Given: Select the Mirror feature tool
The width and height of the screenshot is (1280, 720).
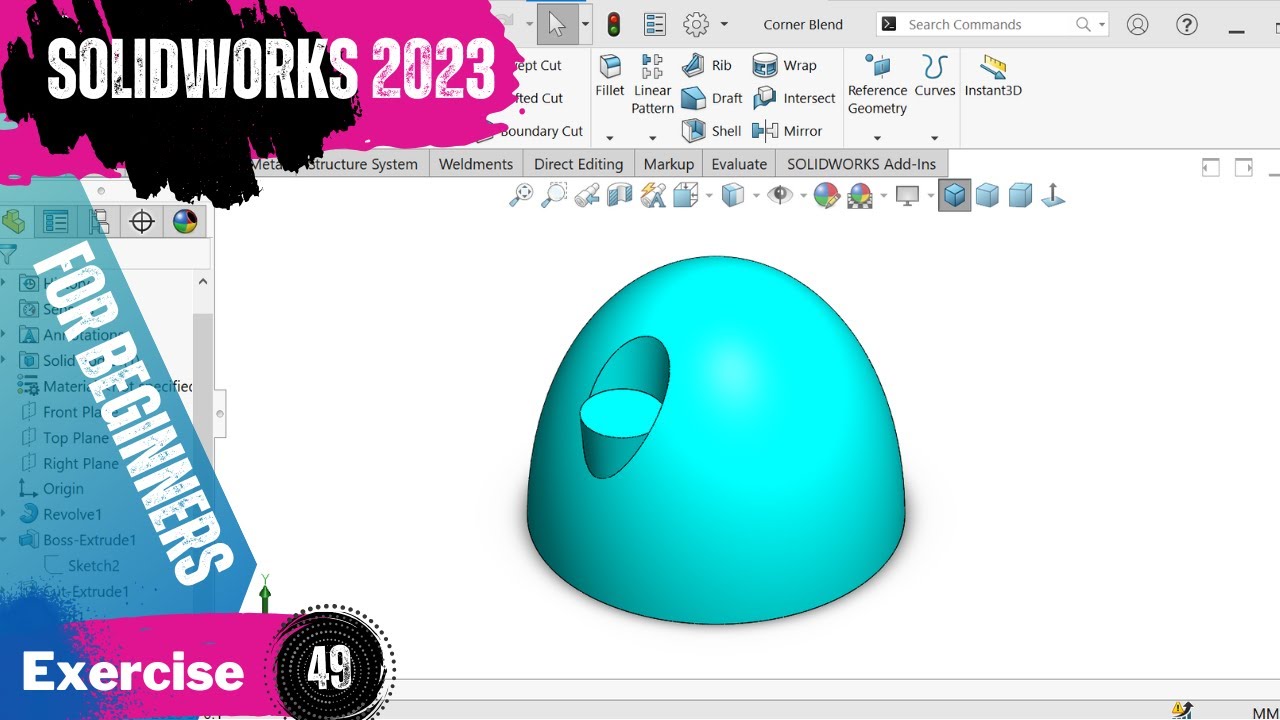Looking at the screenshot, I should pos(787,131).
